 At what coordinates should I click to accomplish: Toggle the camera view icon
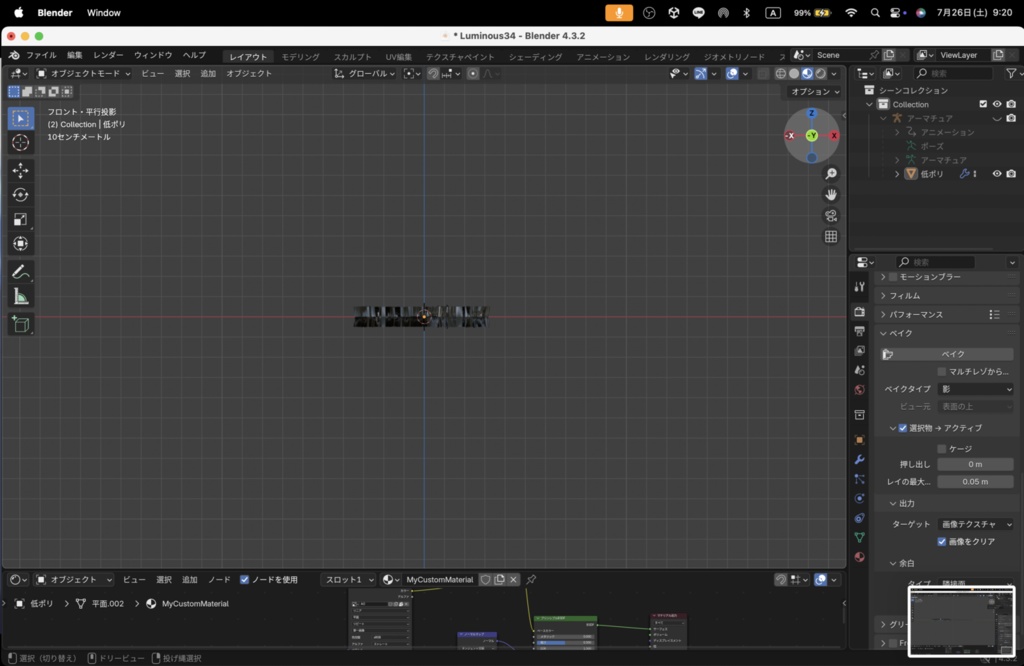(x=831, y=215)
